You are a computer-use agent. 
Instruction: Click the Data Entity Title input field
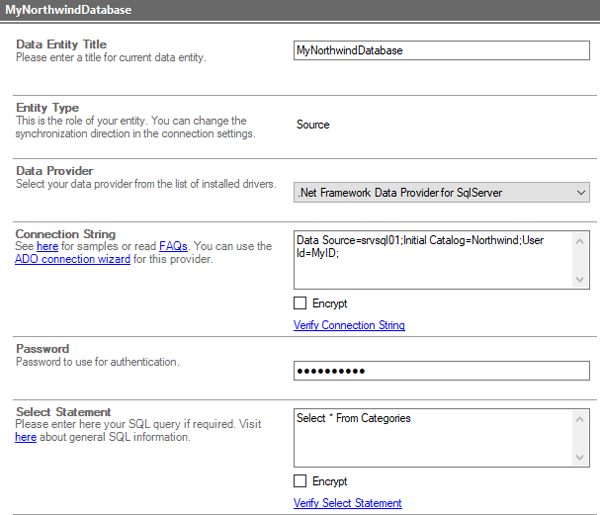pyautogui.click(x=441, y=51)
